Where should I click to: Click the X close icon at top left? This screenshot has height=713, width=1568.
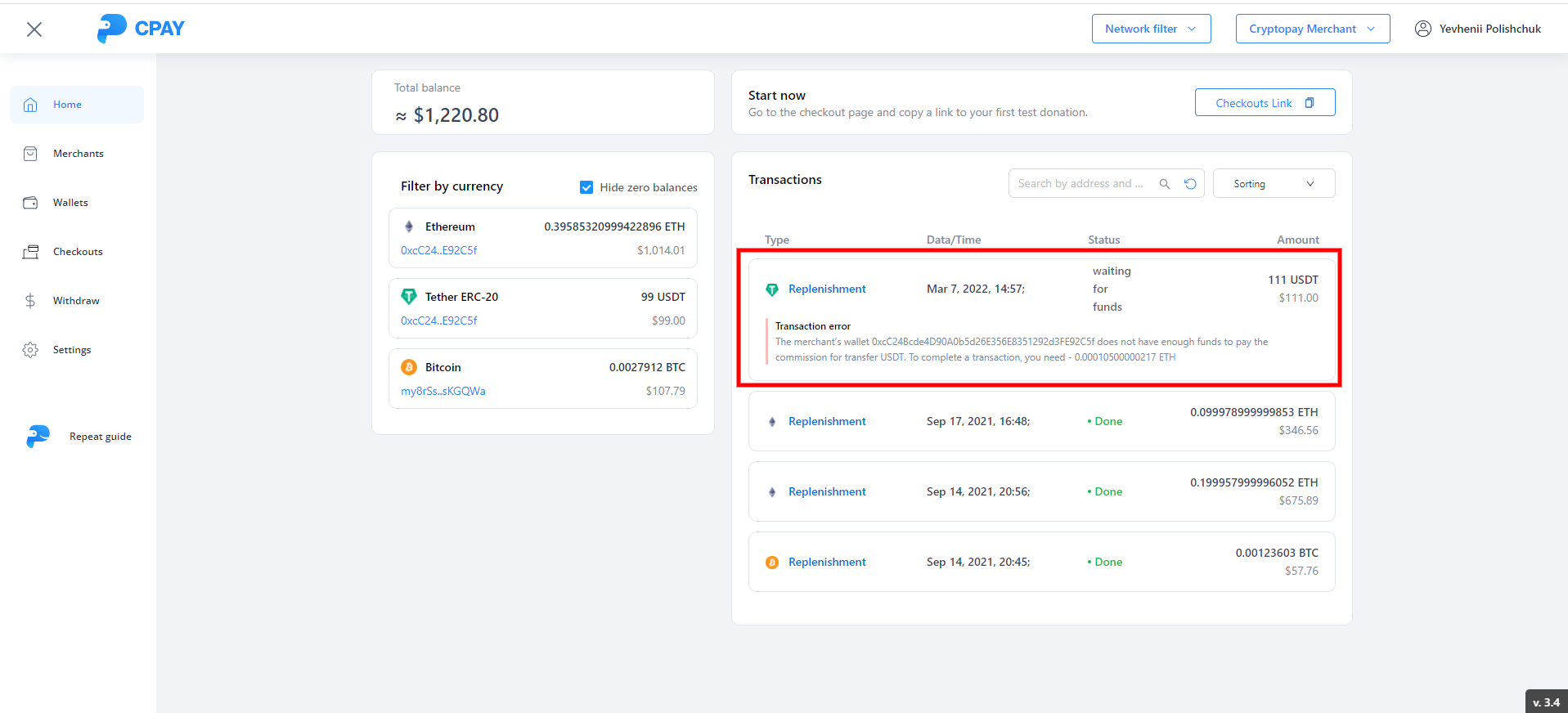34,29
